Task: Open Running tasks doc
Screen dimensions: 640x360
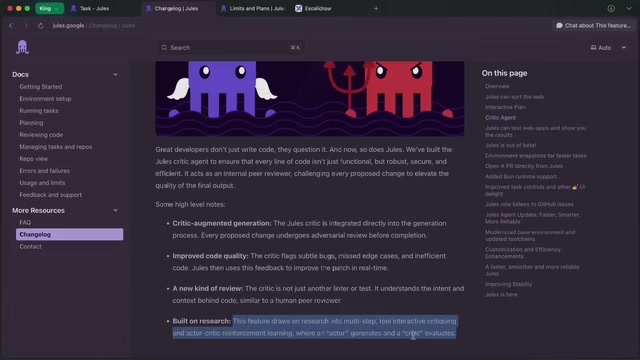Action: (x=39, y=111)
